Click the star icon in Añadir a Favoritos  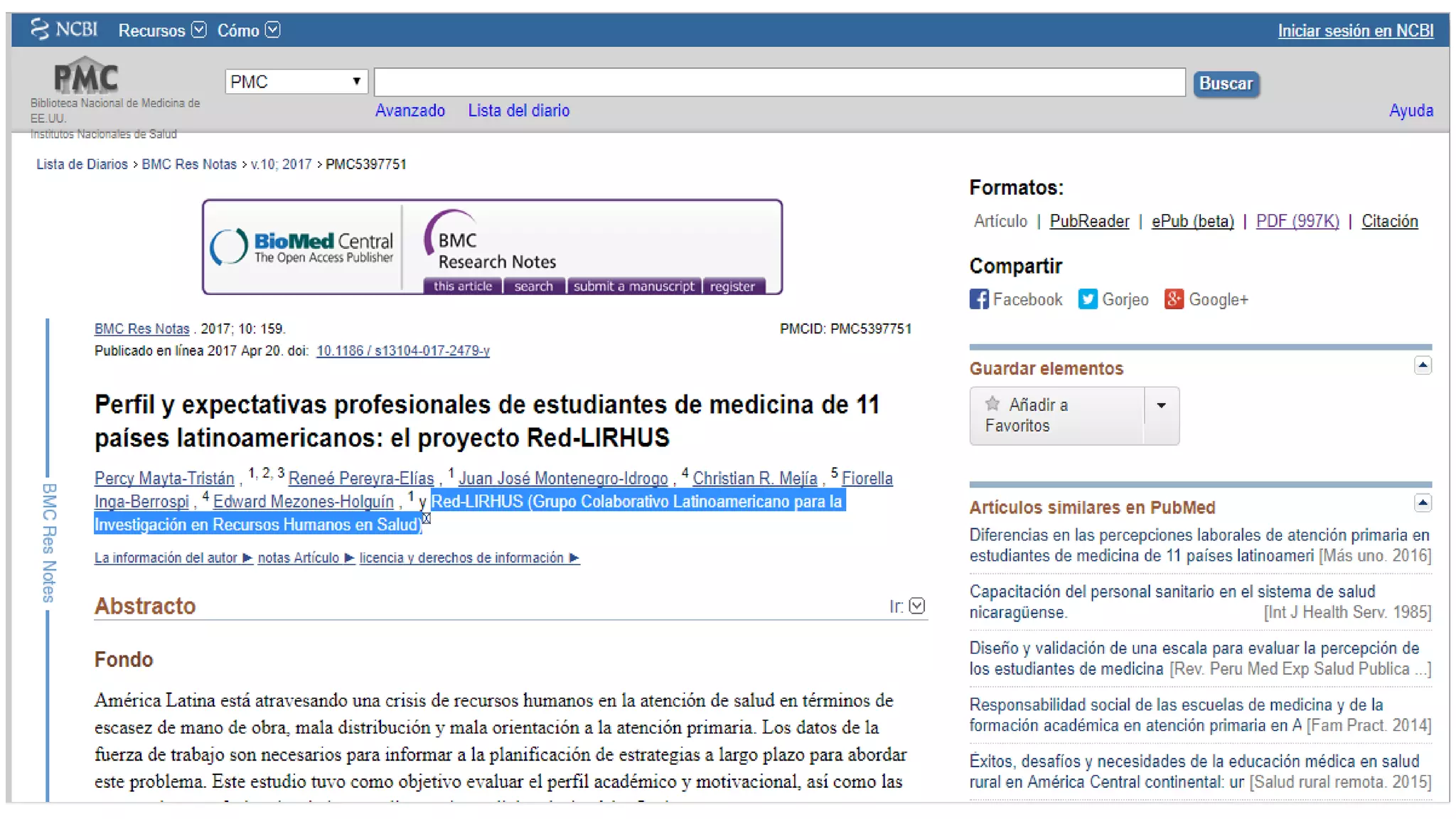[x=992, y=405]
